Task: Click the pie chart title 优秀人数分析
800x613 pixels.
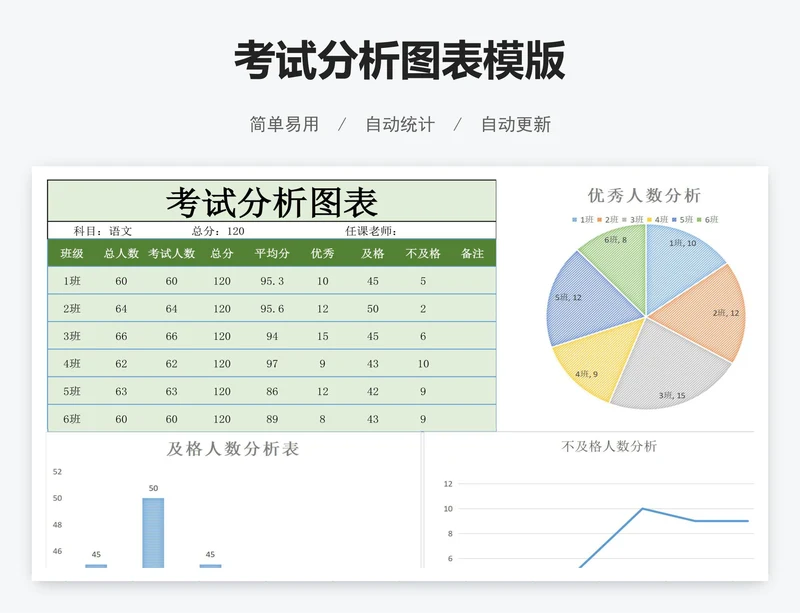Action: point(644,195)
